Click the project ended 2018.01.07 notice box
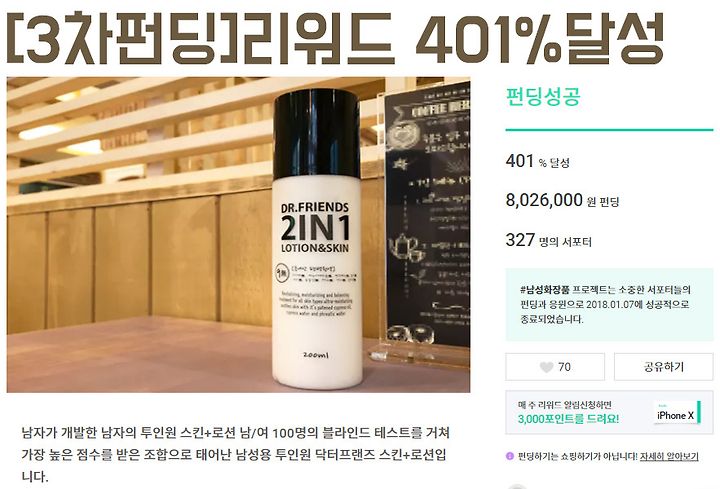The image size is (720, 489). click(x=609, y=304)
